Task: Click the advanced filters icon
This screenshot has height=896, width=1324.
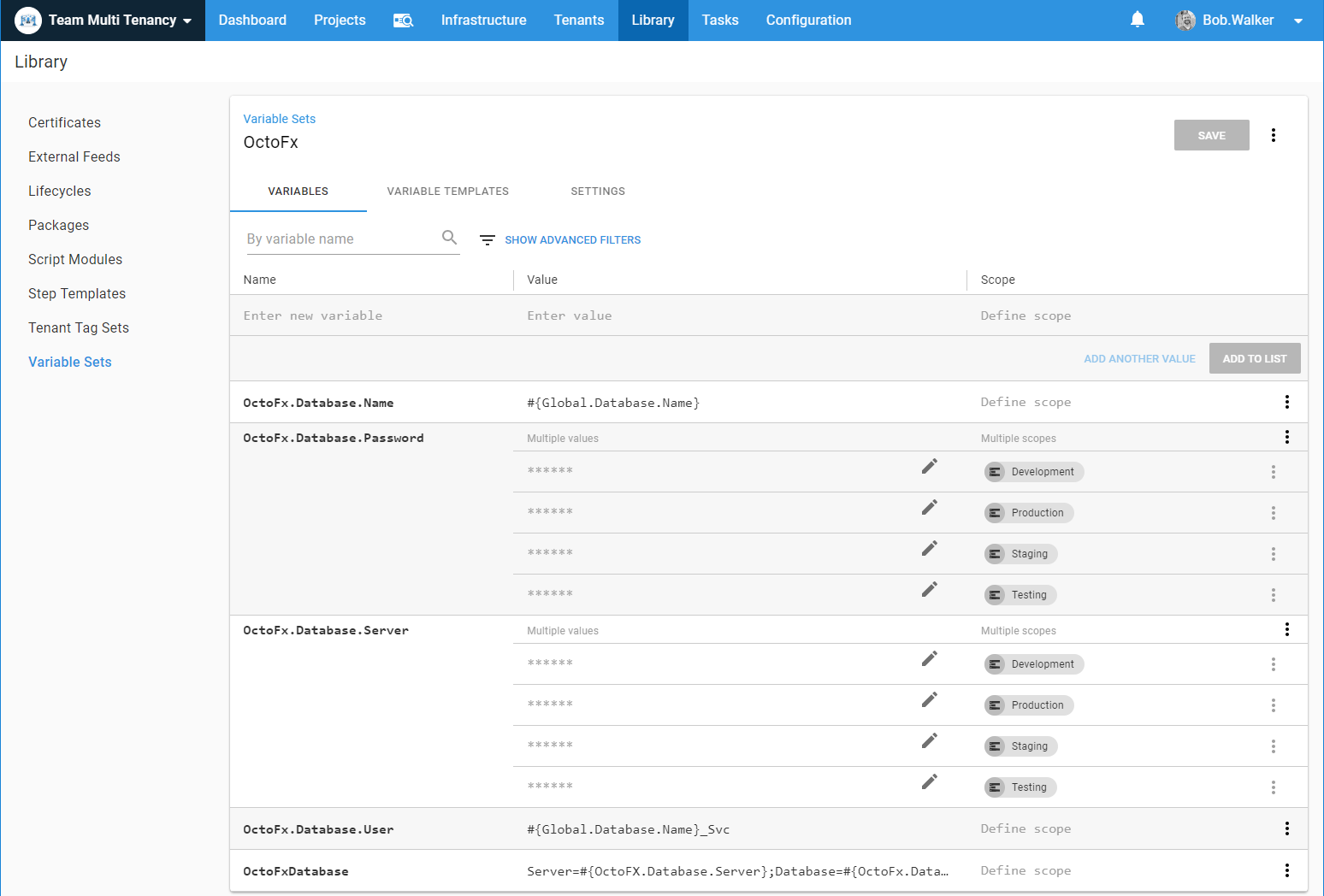Action: pyautogui.click(x=488, y=240)
